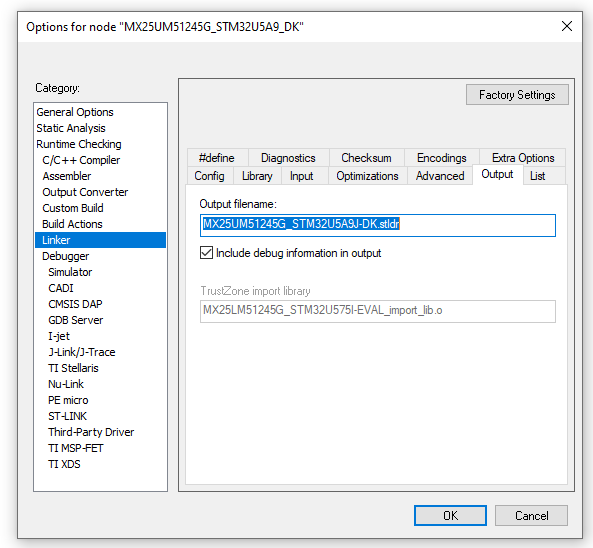
Task: Select TI Stellaris entry
Action: click(x=73, y=368)
